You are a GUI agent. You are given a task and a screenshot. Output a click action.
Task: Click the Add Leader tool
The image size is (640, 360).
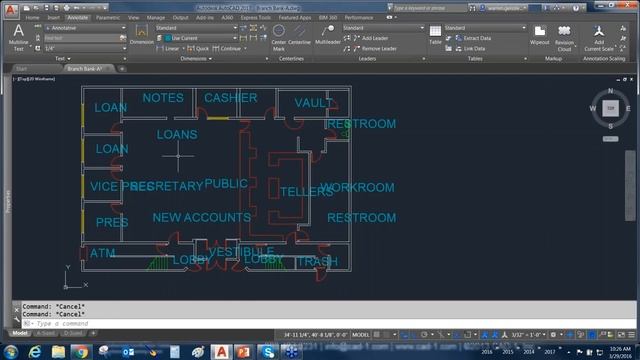(371, 38)
